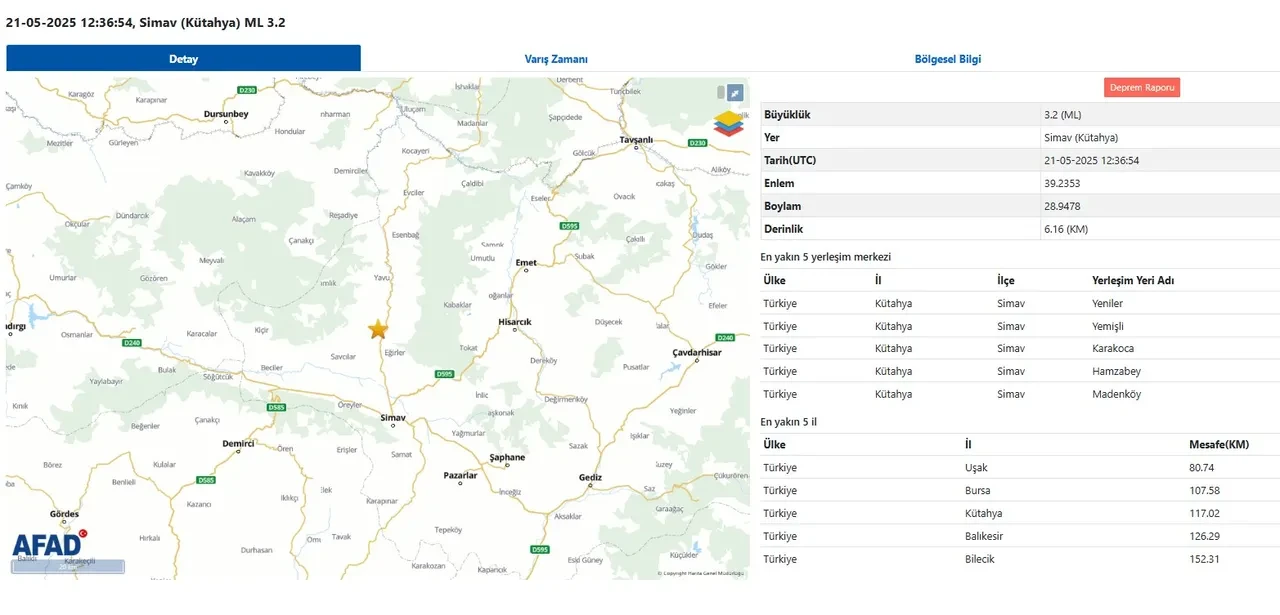Select the Uşak distance row

point(1018,467)
